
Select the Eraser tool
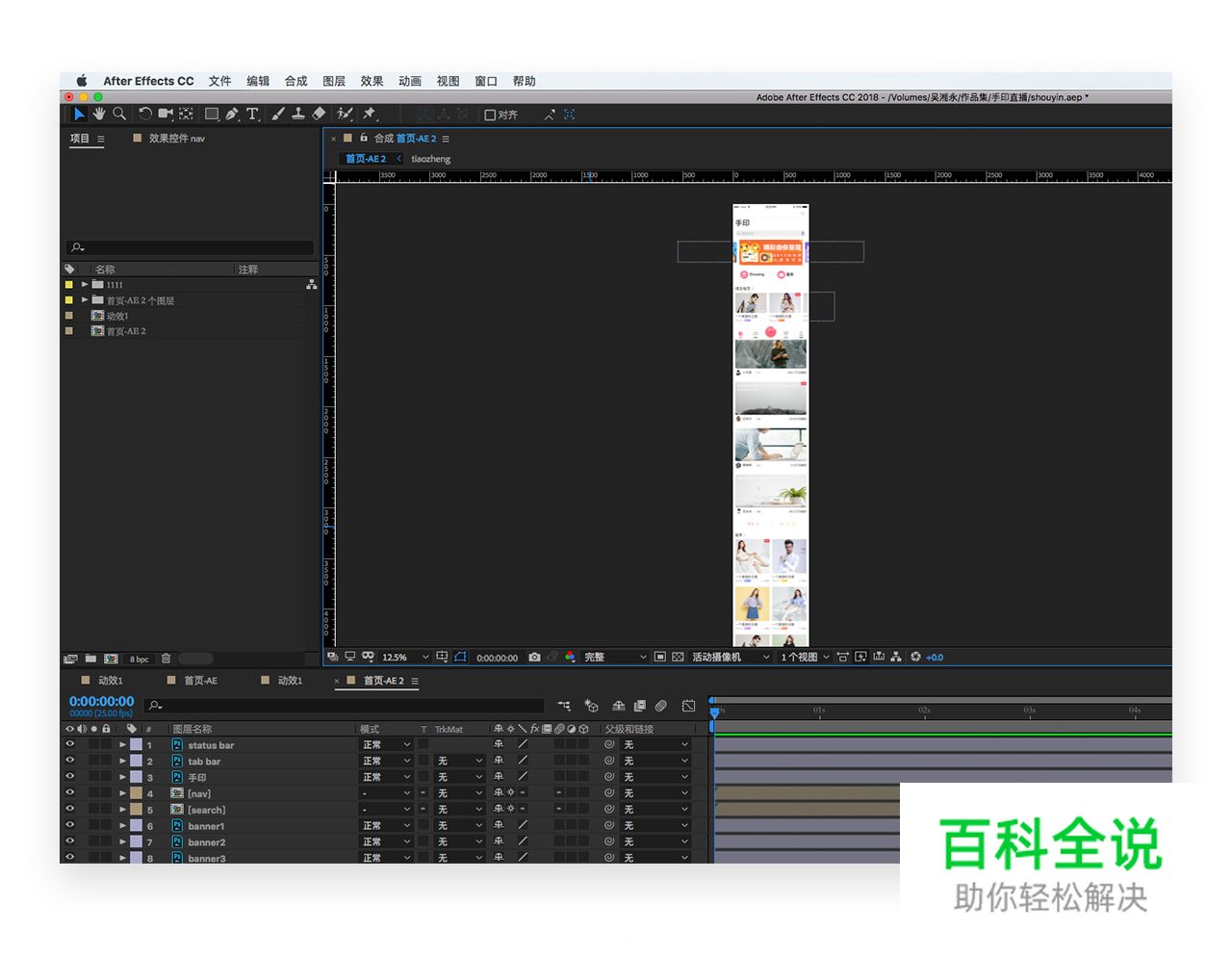pyautogui.click(x=319, y=114)
